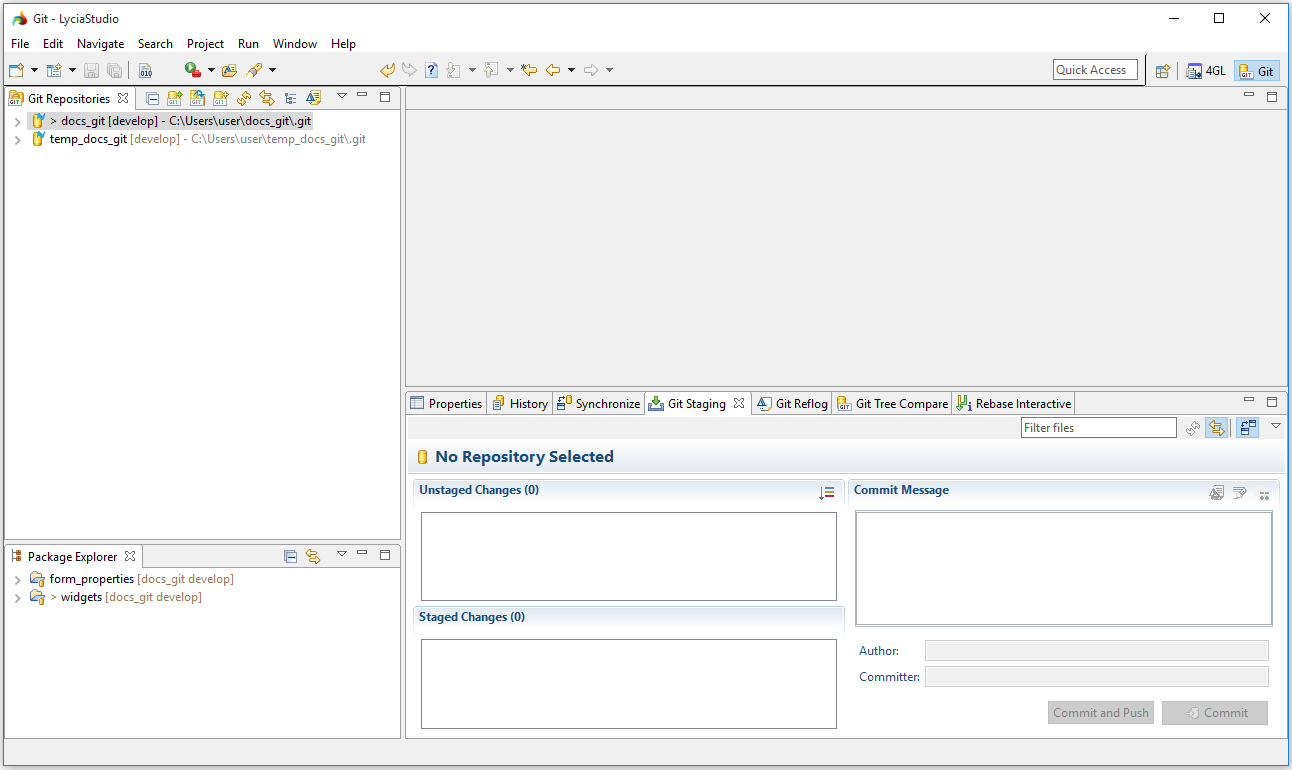The image size is (1292, 770).
Task: Toggle Link with Editor in Package Explorer
Action: [x=313, y=556]
